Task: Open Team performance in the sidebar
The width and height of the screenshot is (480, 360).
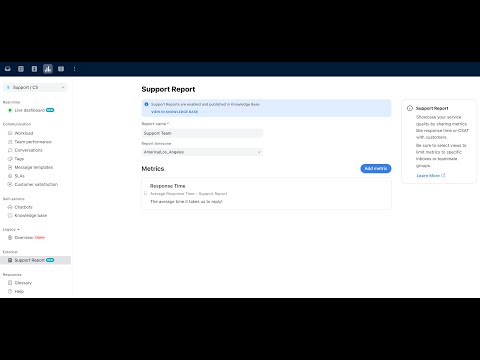Action: point(33,142)
